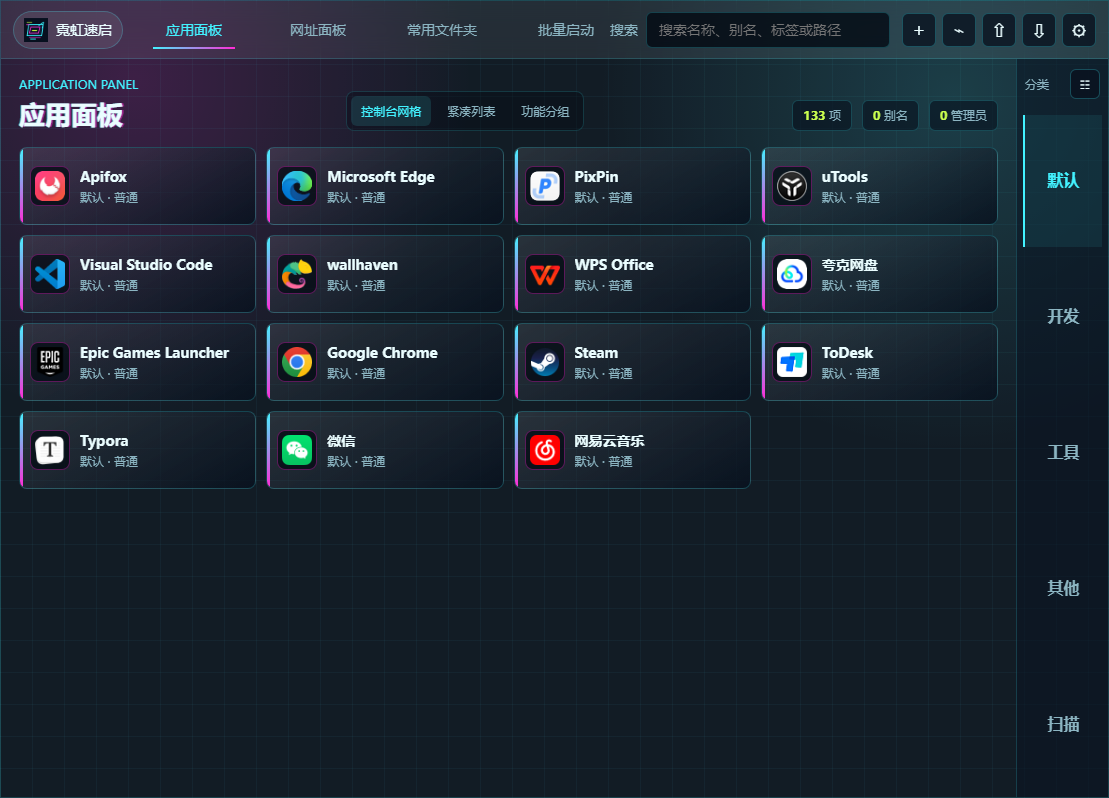Click the PixPin app icon
The image size is (1109, 798).
[545, 186]
